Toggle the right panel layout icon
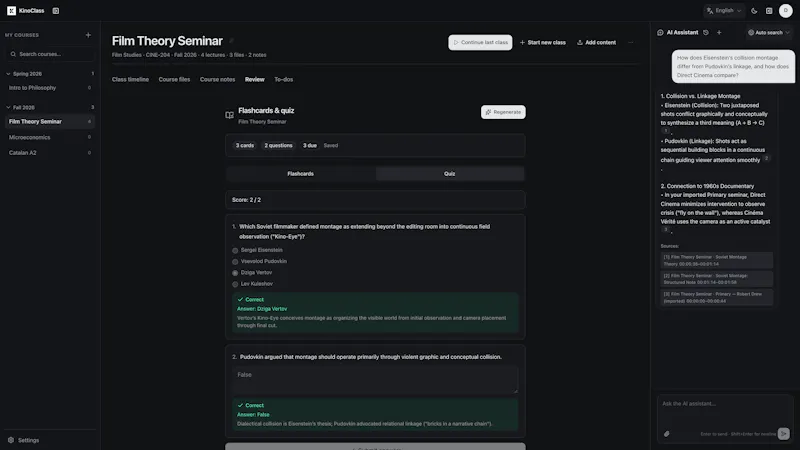 (769, 11)
